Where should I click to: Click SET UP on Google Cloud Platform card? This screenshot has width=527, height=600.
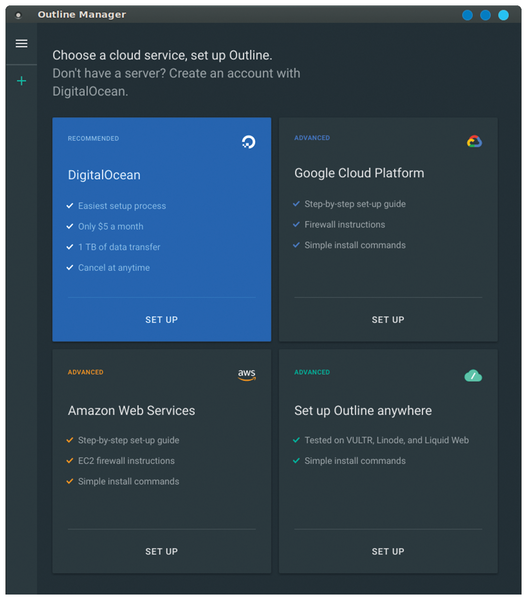[x=388, y=320]
